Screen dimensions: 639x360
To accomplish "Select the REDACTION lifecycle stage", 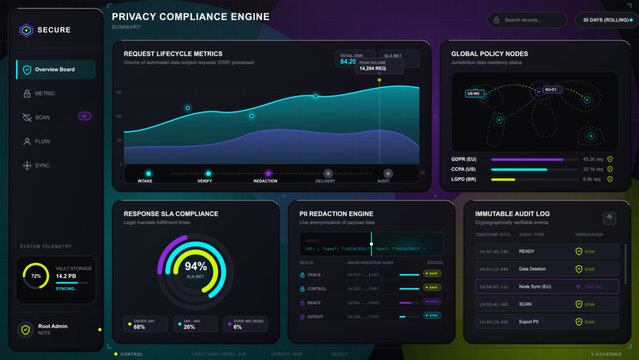I will [267, 175].
